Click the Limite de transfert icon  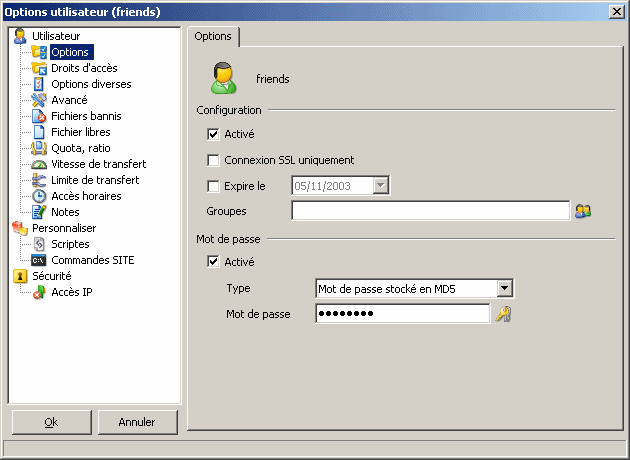(39, 180)
